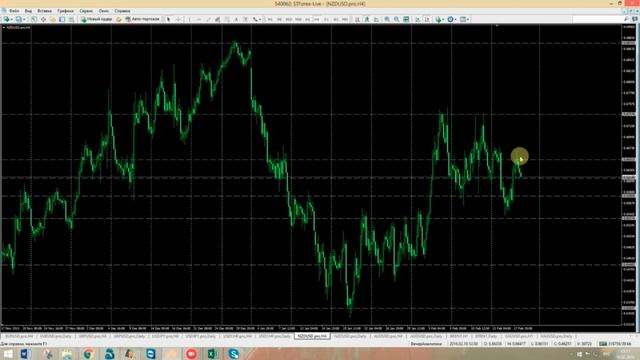Image resolution: width=640 pixels, height=360 pixels.
Task: Open the Strategy Tester icon
Action: 71,19
